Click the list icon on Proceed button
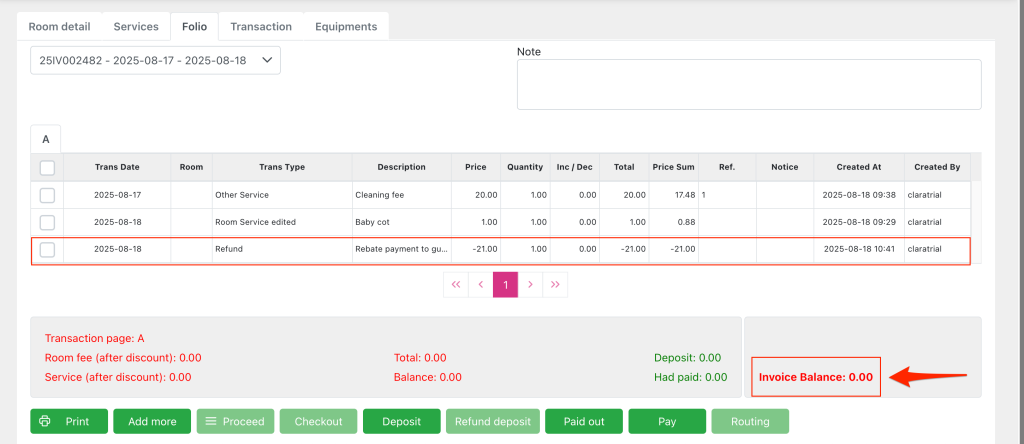This screenshot has height=444, width=1024. coord(212,422)
